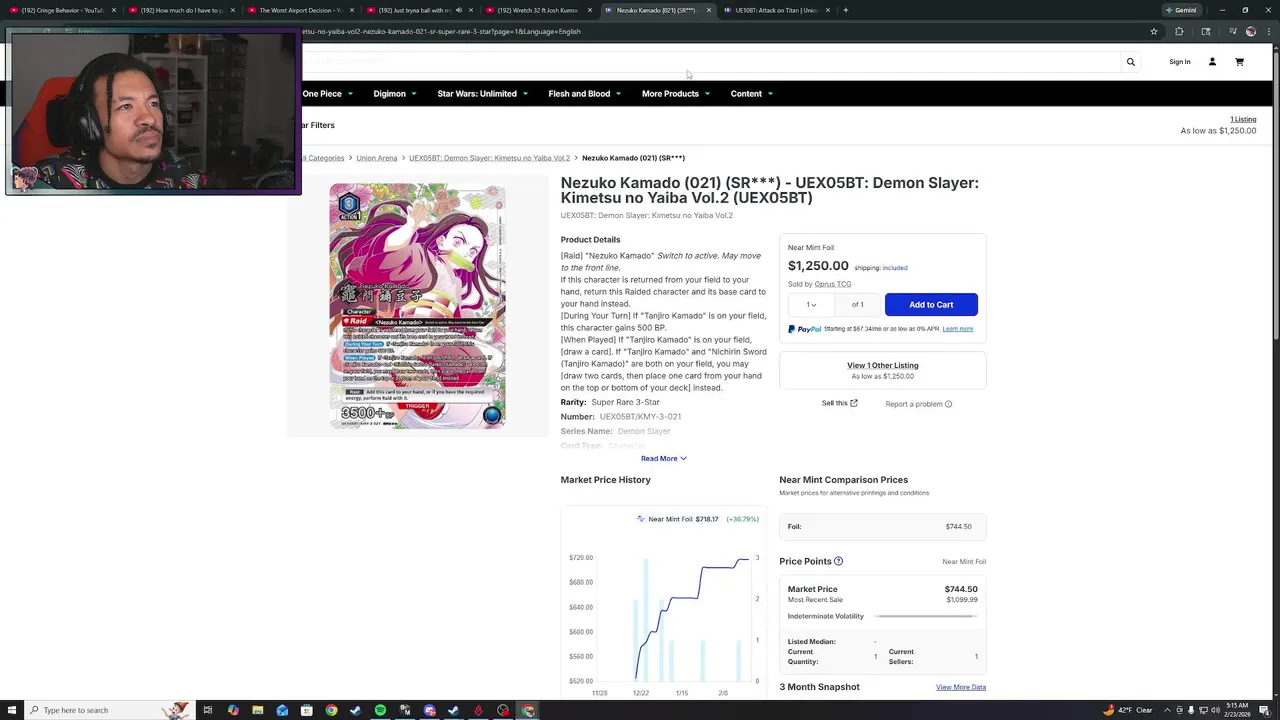Screen dimensions: 1280x720
Task: Click the Nezuko Kamado card image
Action: coord(417,306)
